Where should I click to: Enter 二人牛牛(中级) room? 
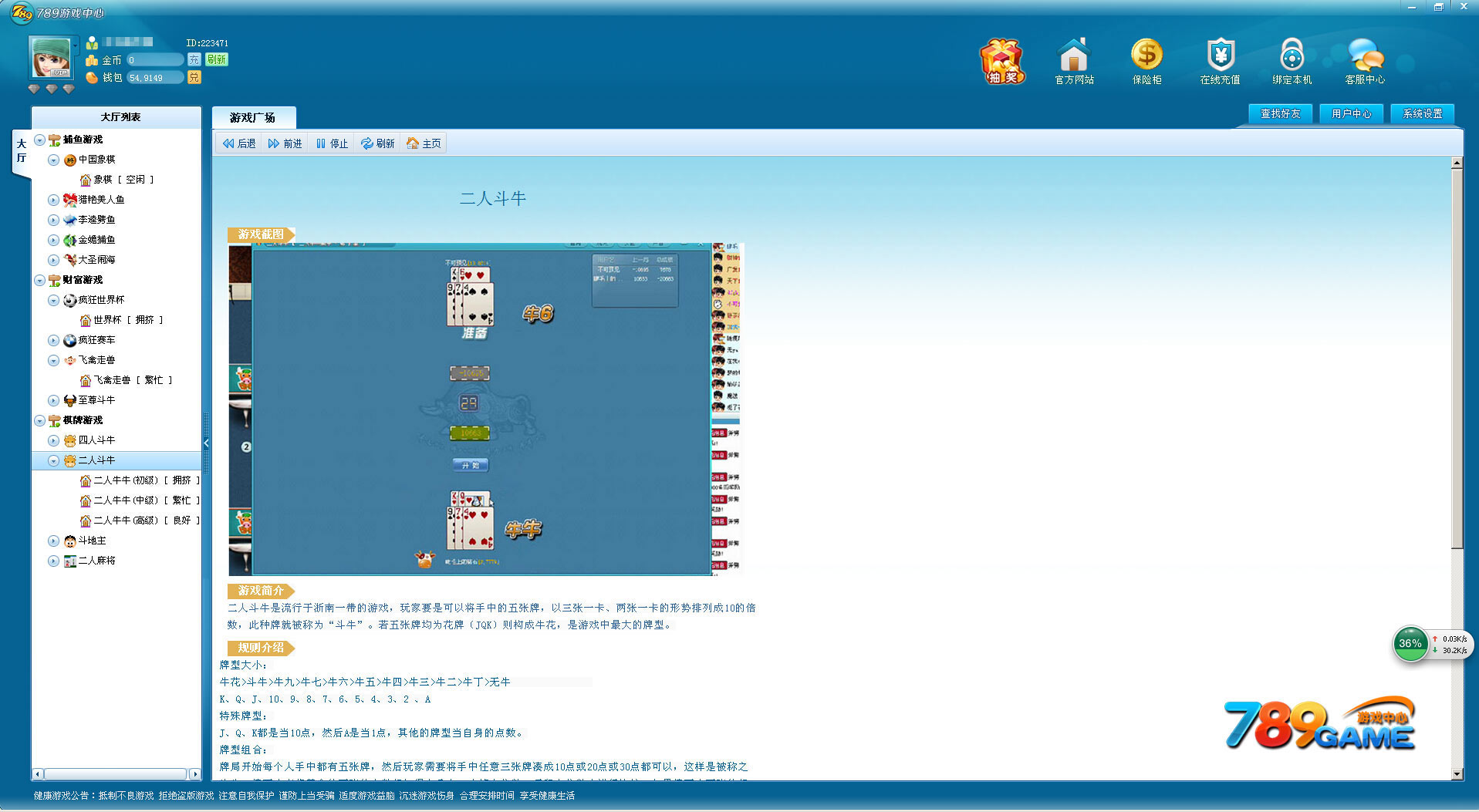[139, 500]
